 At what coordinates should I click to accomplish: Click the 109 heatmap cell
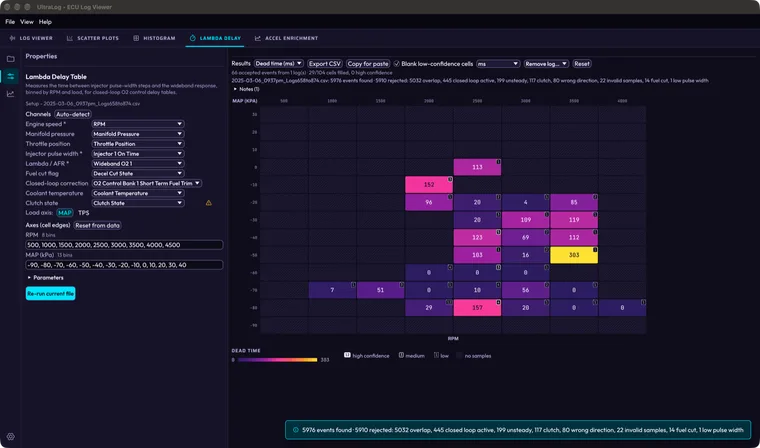pyautogui.click(x=526, y=220)
